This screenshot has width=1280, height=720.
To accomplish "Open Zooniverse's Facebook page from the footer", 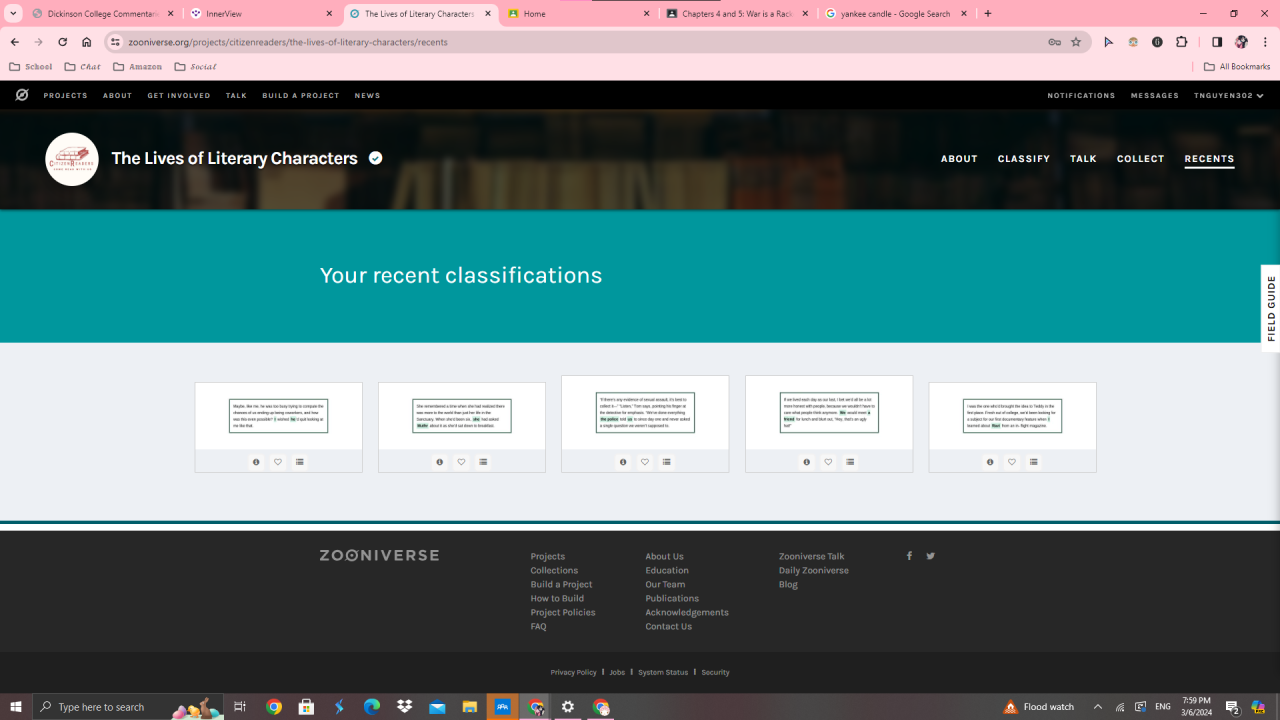I will click(x=909, y=556).
